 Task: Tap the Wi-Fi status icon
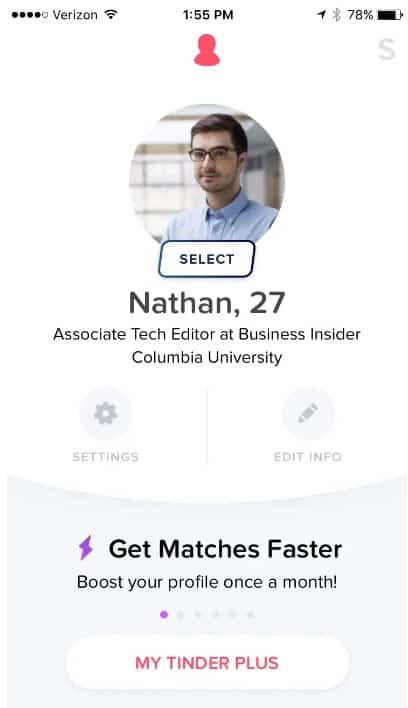tap(111, 14)
